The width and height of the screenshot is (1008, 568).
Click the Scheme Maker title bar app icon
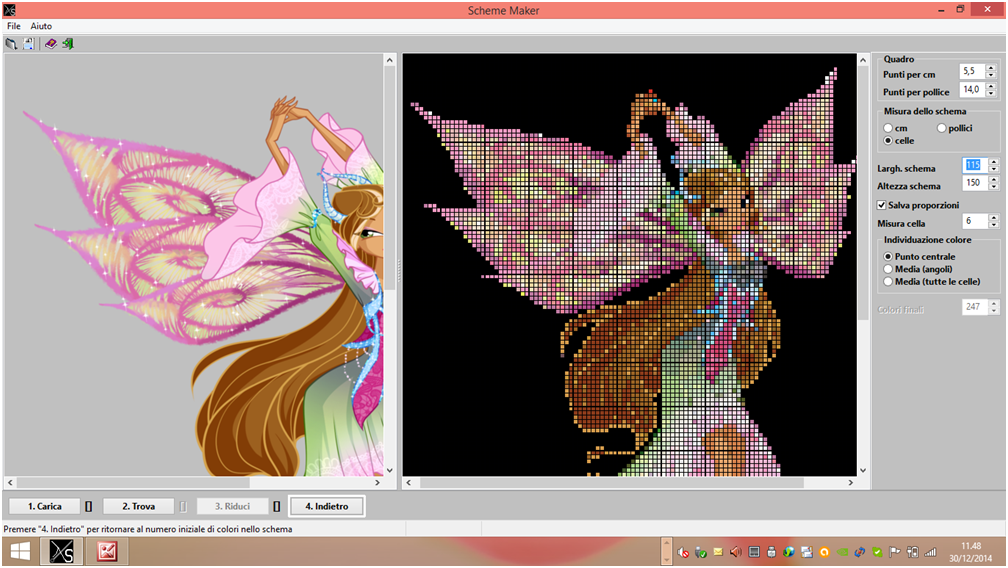9,10
